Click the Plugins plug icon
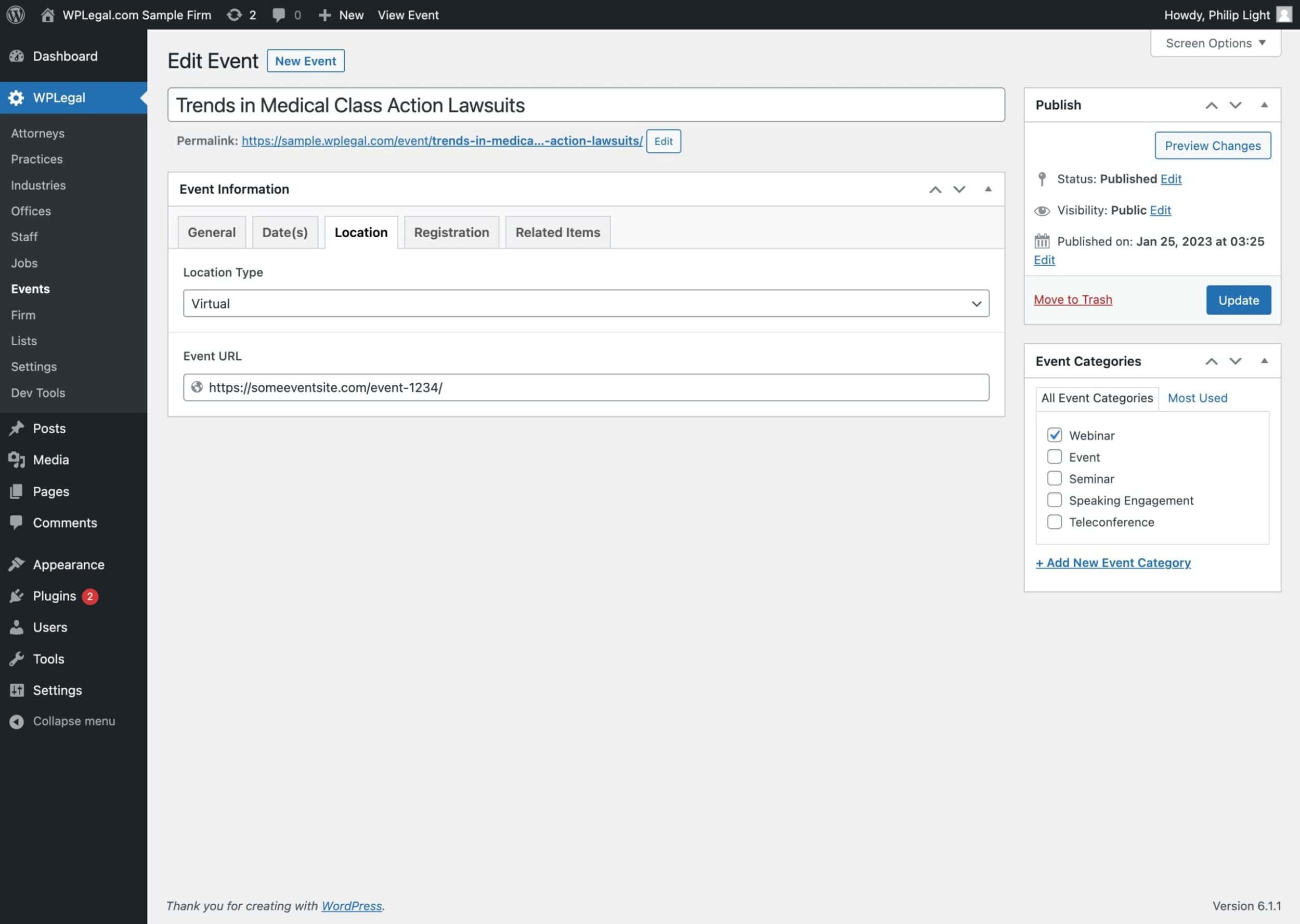Screen dimensions: 1300x924 pos(17,596)
